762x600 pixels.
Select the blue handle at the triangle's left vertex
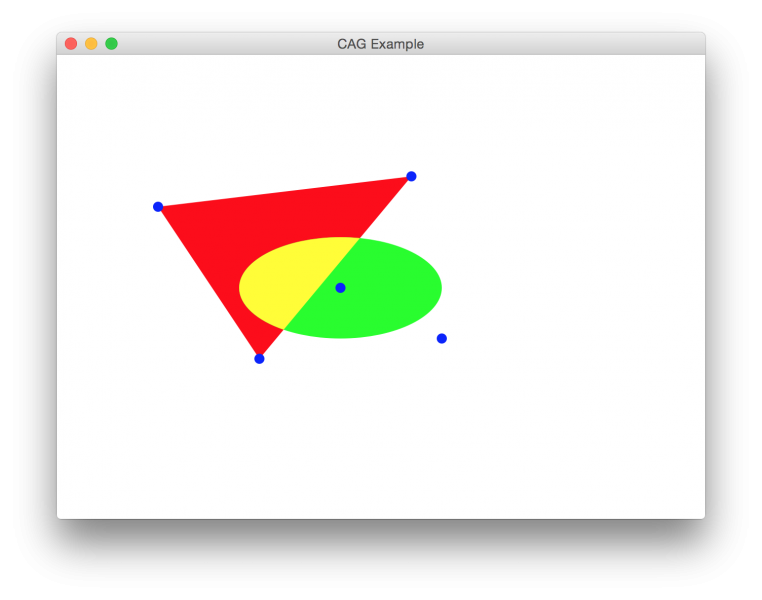158,207
